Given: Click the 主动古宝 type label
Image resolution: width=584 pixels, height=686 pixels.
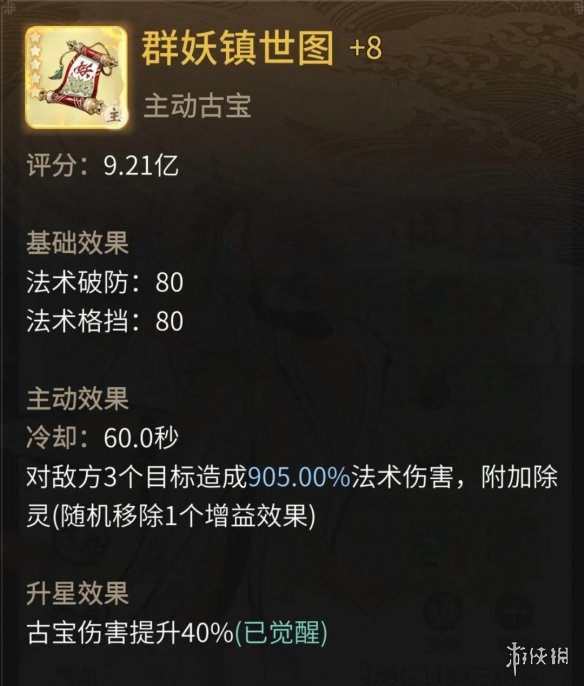Looking at the screenshot, I should pos(197,106).
